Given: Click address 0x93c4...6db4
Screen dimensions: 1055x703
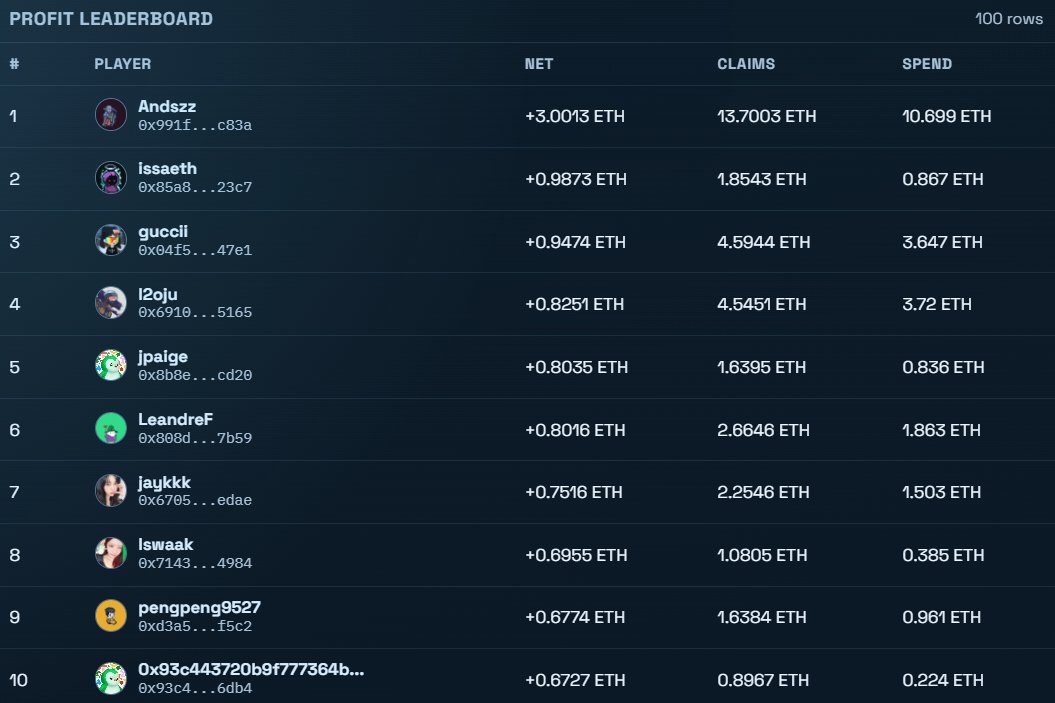Looking at the screenshot, I should click(195, 688).
